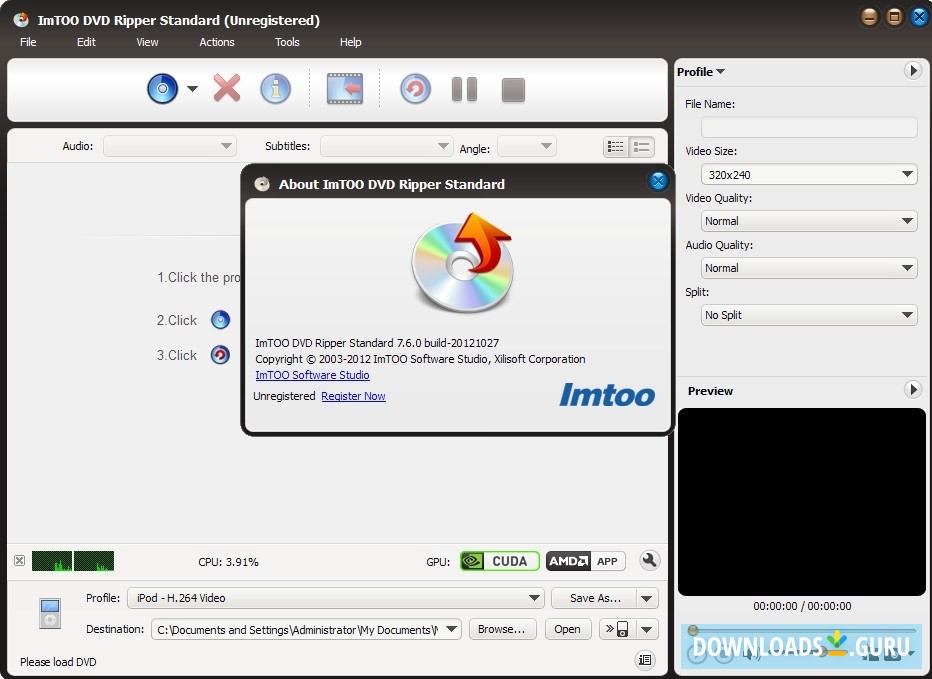932x679 pixels.
Task: Click the red X Remove icon
Action: 227,89
